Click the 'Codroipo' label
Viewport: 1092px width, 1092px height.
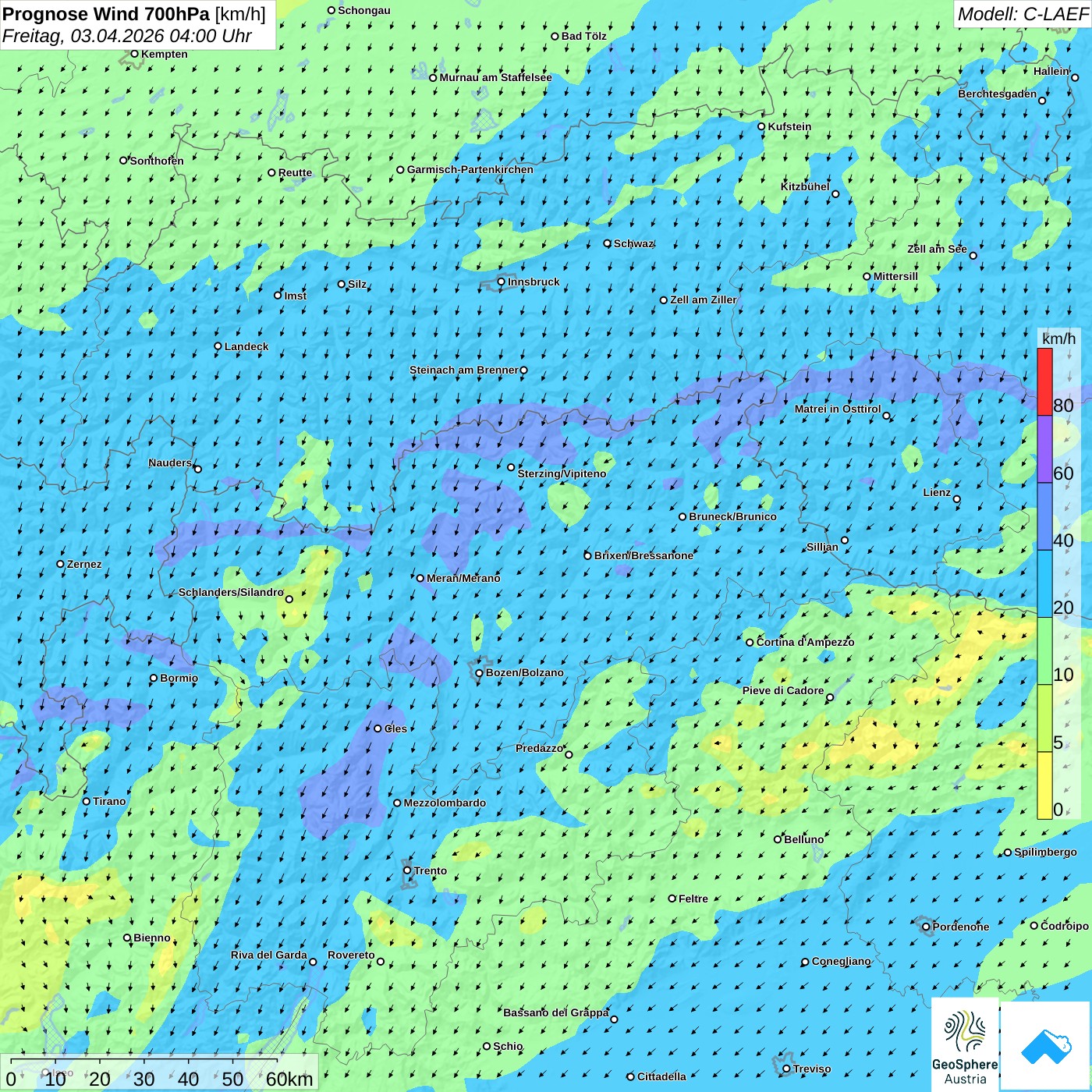tap(1065, 926)
